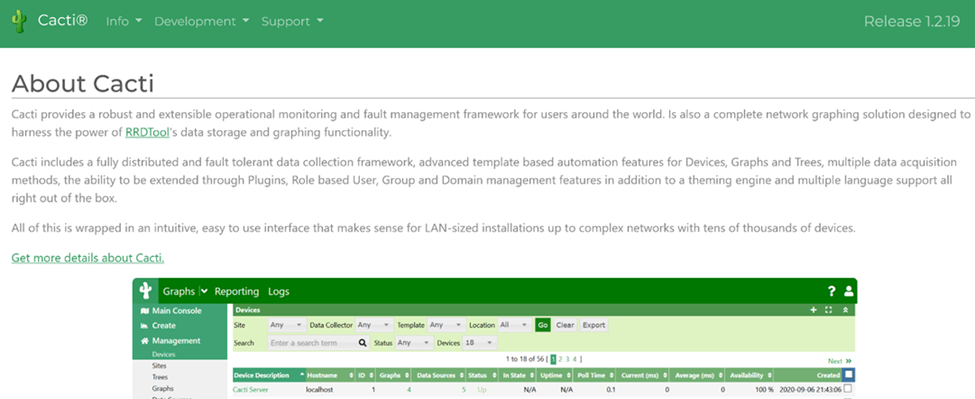Open the user profile icon
The image size is (975, 399).
coord(849,291)
